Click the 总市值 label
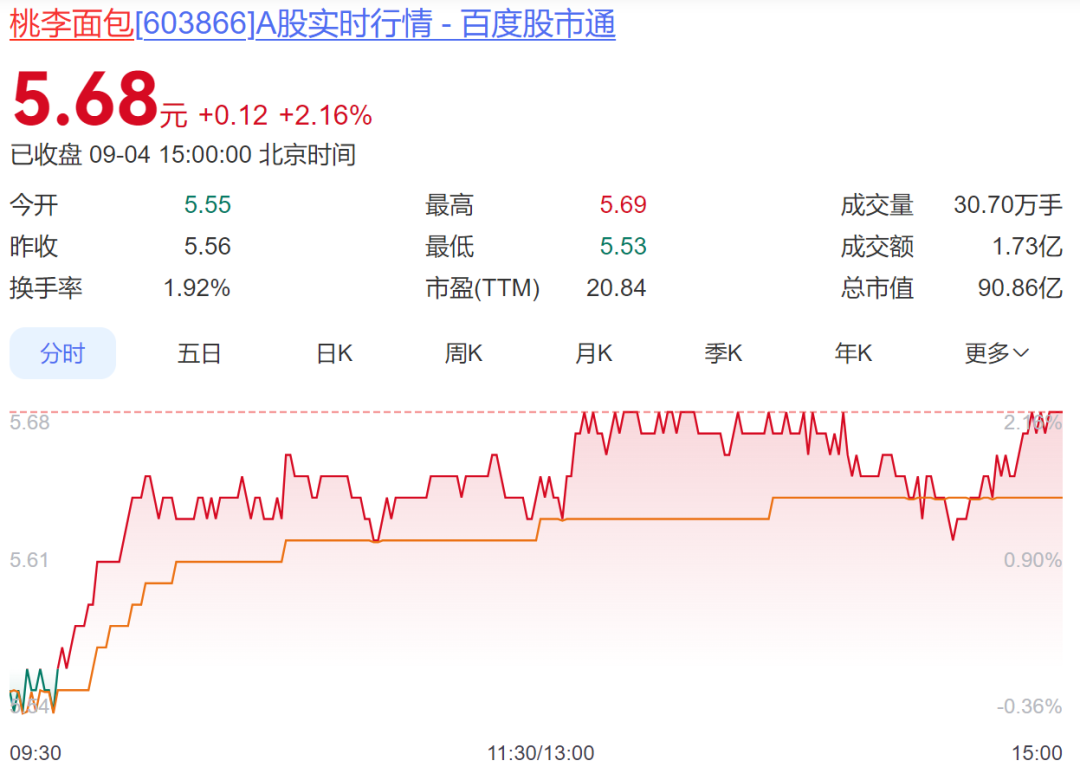1080x780 pixels. (877, 288)
